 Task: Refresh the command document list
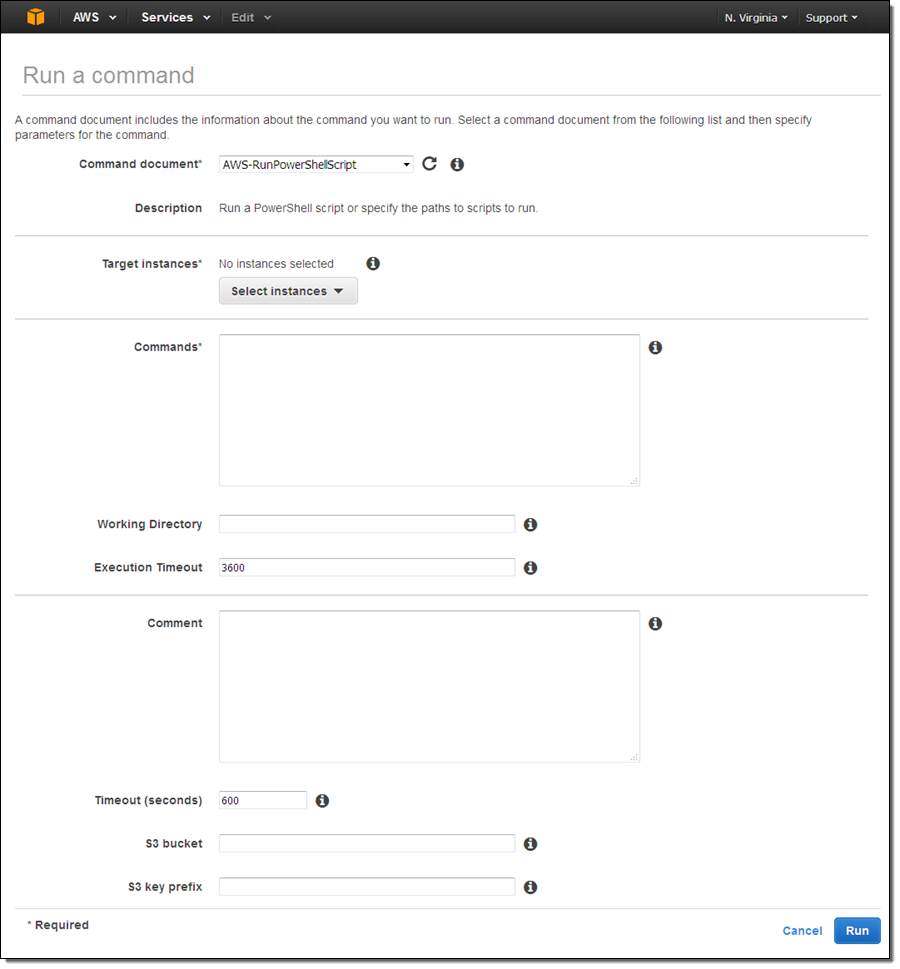pyautogui.click(x=430, y=164)
